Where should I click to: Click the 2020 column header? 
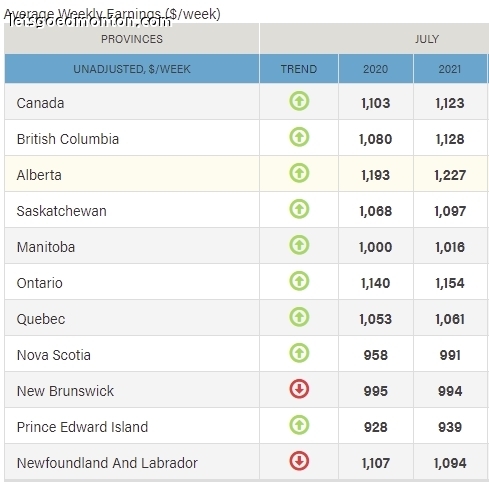(x=376, y=69)
